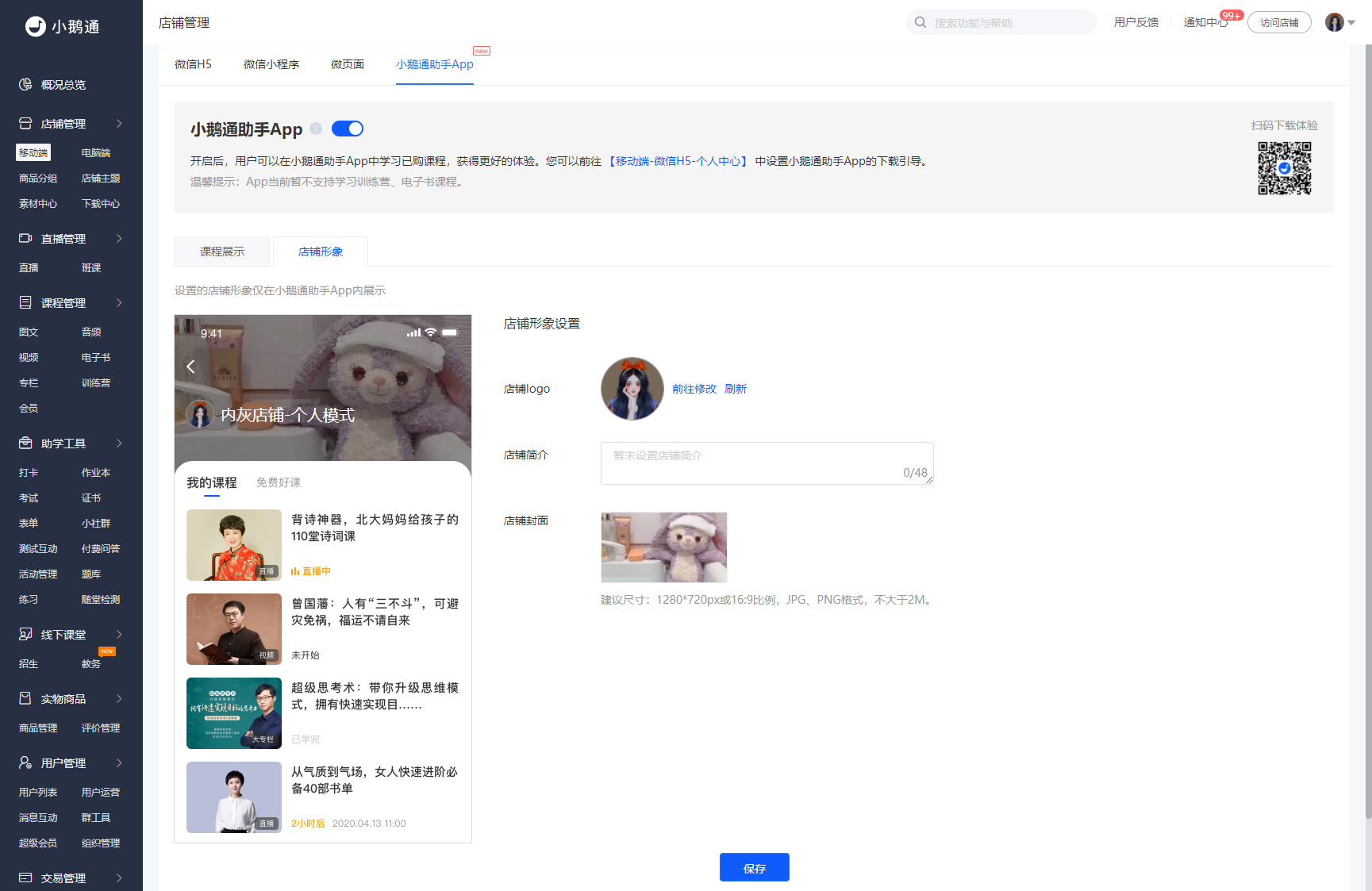Viewport: 1372px width, 891px height.
Task: Click the user avatar in top bar
Action: click(1335, 22)
